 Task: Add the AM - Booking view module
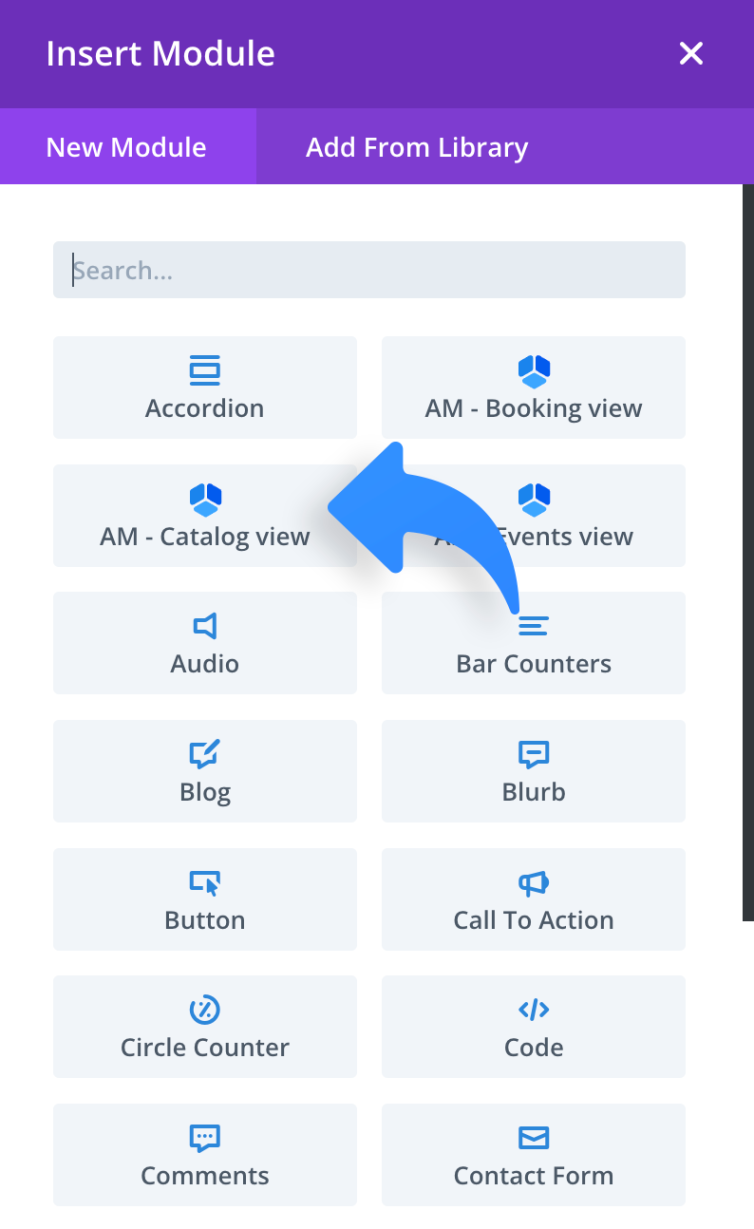[533, 388]
